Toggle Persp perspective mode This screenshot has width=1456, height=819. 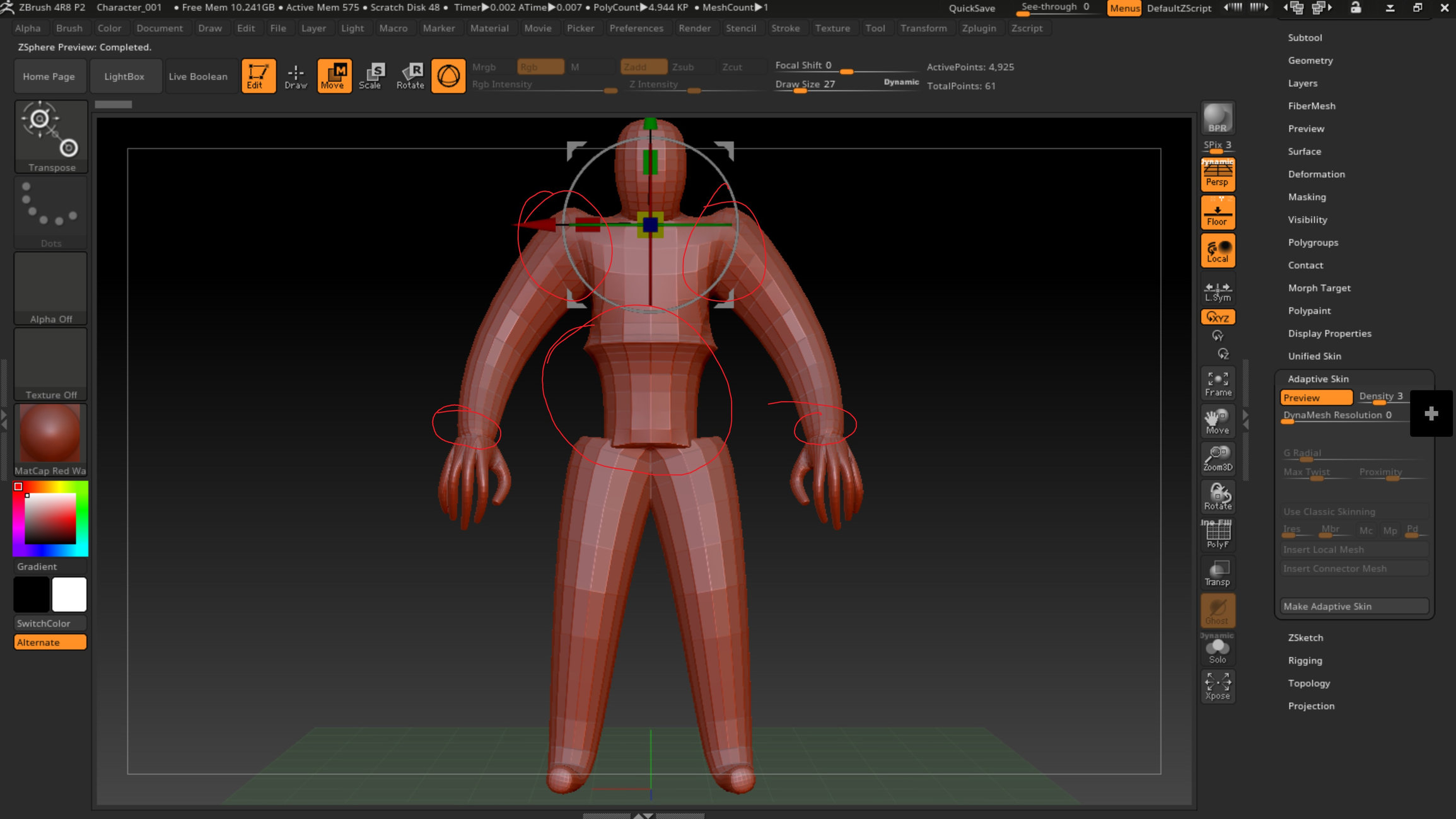click(x=1217, y=175)
